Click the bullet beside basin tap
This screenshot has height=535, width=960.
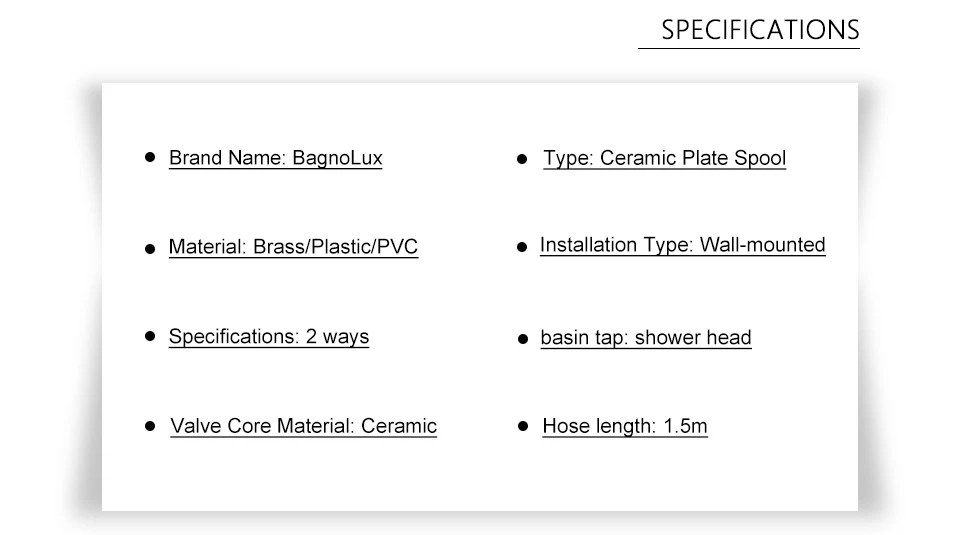click(522, 339)
